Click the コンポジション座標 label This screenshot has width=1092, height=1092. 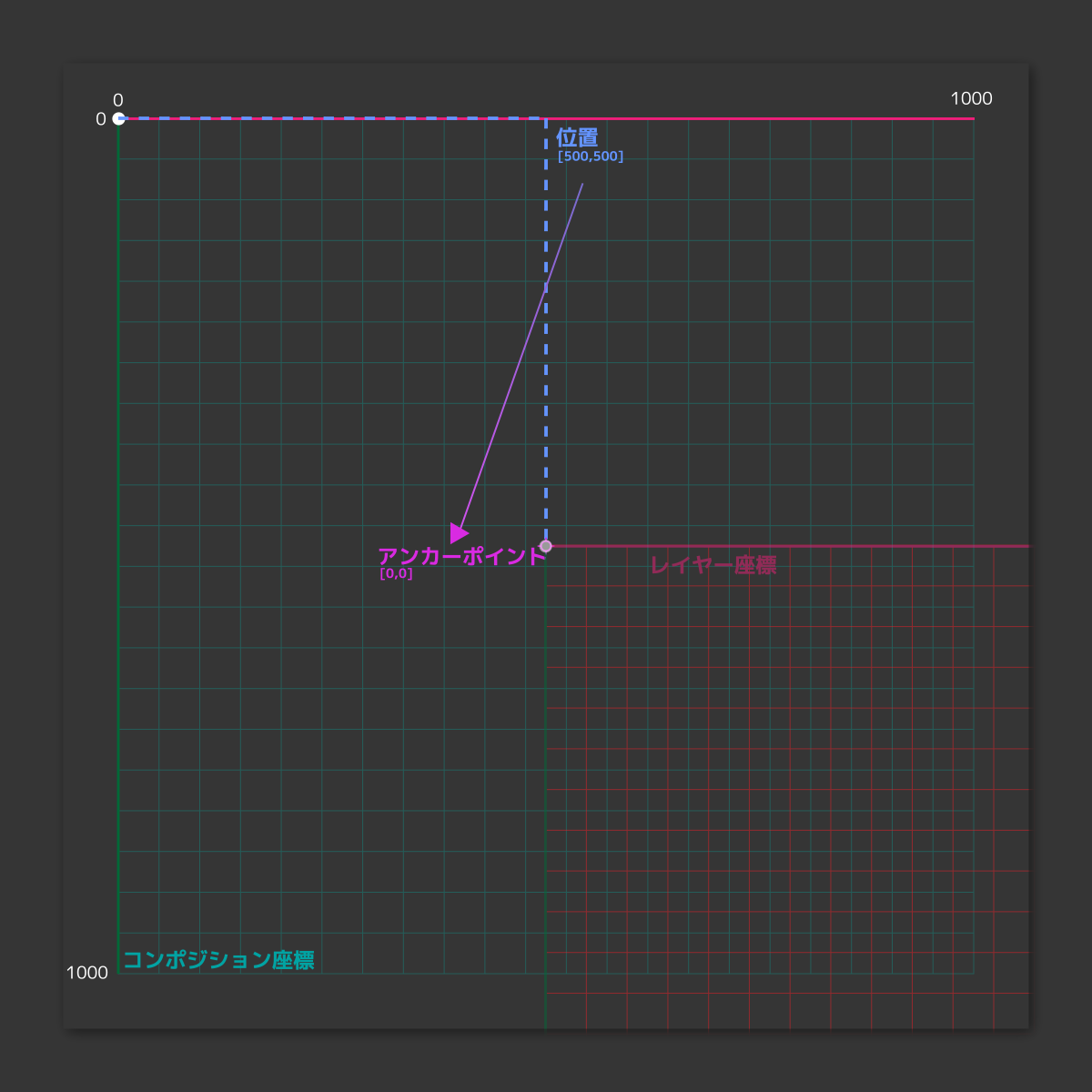218,960
